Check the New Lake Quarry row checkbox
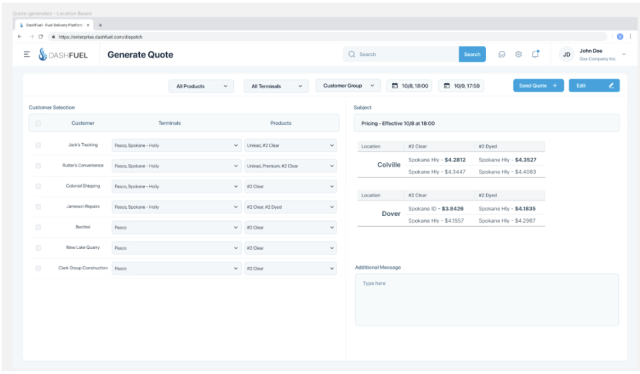The height and width of the screenshot is (374, 640). point(38,248)
